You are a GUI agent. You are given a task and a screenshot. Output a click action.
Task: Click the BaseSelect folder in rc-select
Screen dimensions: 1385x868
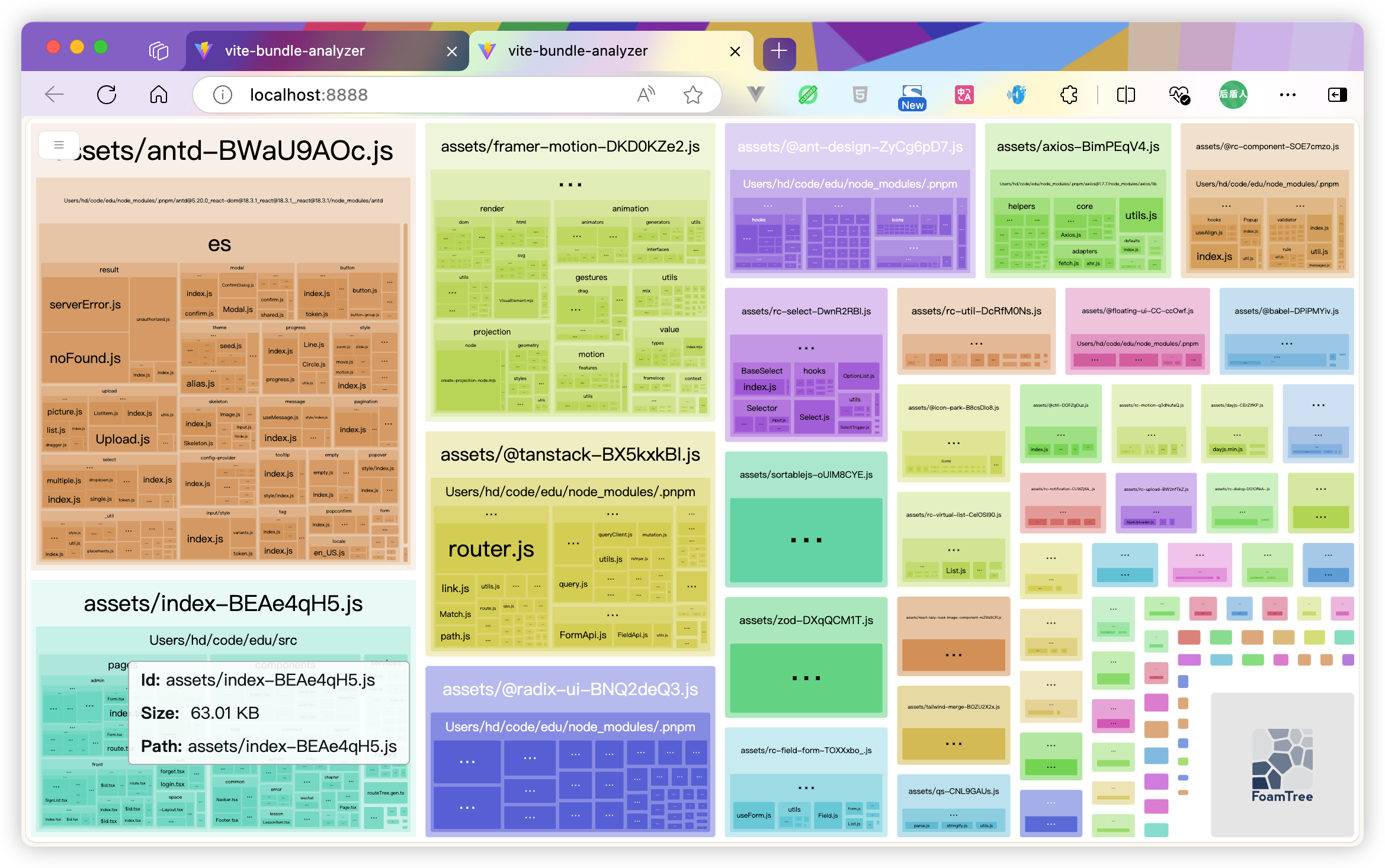click(762, 371)
